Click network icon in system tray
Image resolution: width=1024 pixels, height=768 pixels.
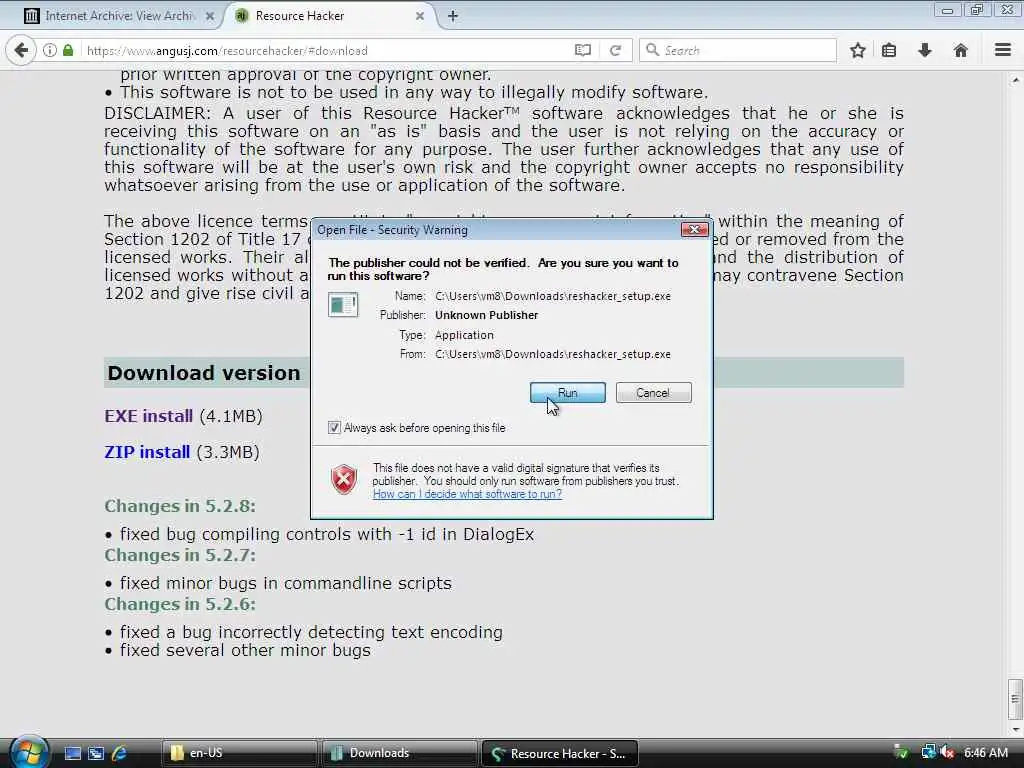[928, 753]
